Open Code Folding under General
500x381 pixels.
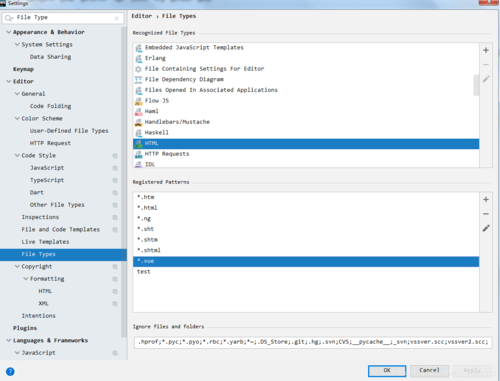[50, 106]
